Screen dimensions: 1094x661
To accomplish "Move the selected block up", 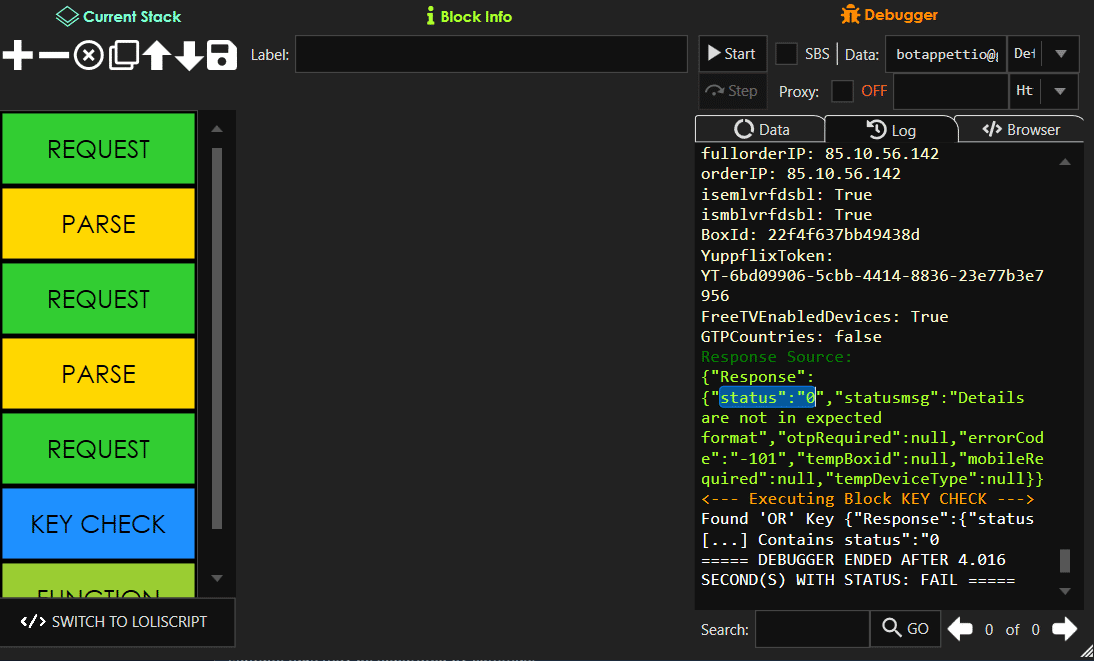I will (156, 55).
